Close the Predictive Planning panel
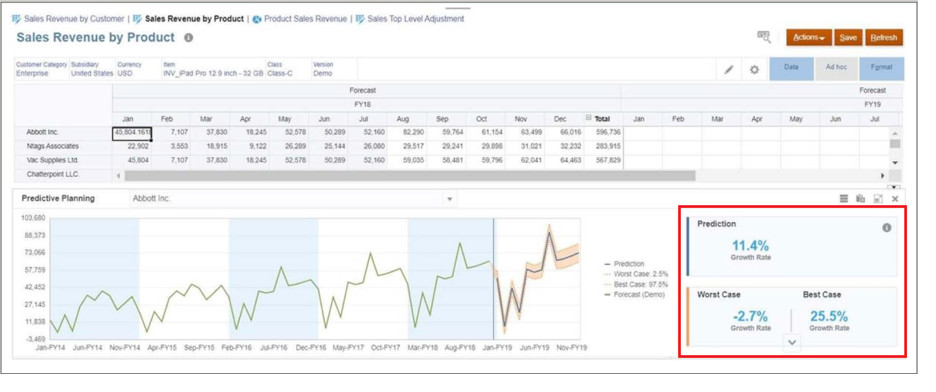The width and height of the screenshot is (936, 392). pyautogui.click(x=895, y=199)
